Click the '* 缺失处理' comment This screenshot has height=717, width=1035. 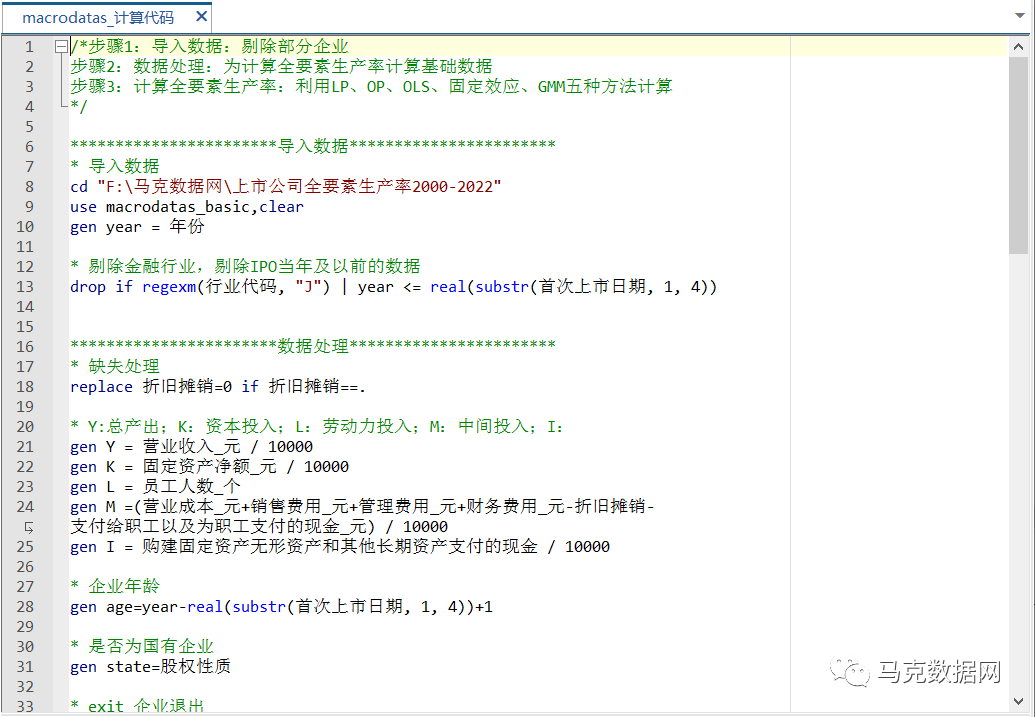point(115,366)
